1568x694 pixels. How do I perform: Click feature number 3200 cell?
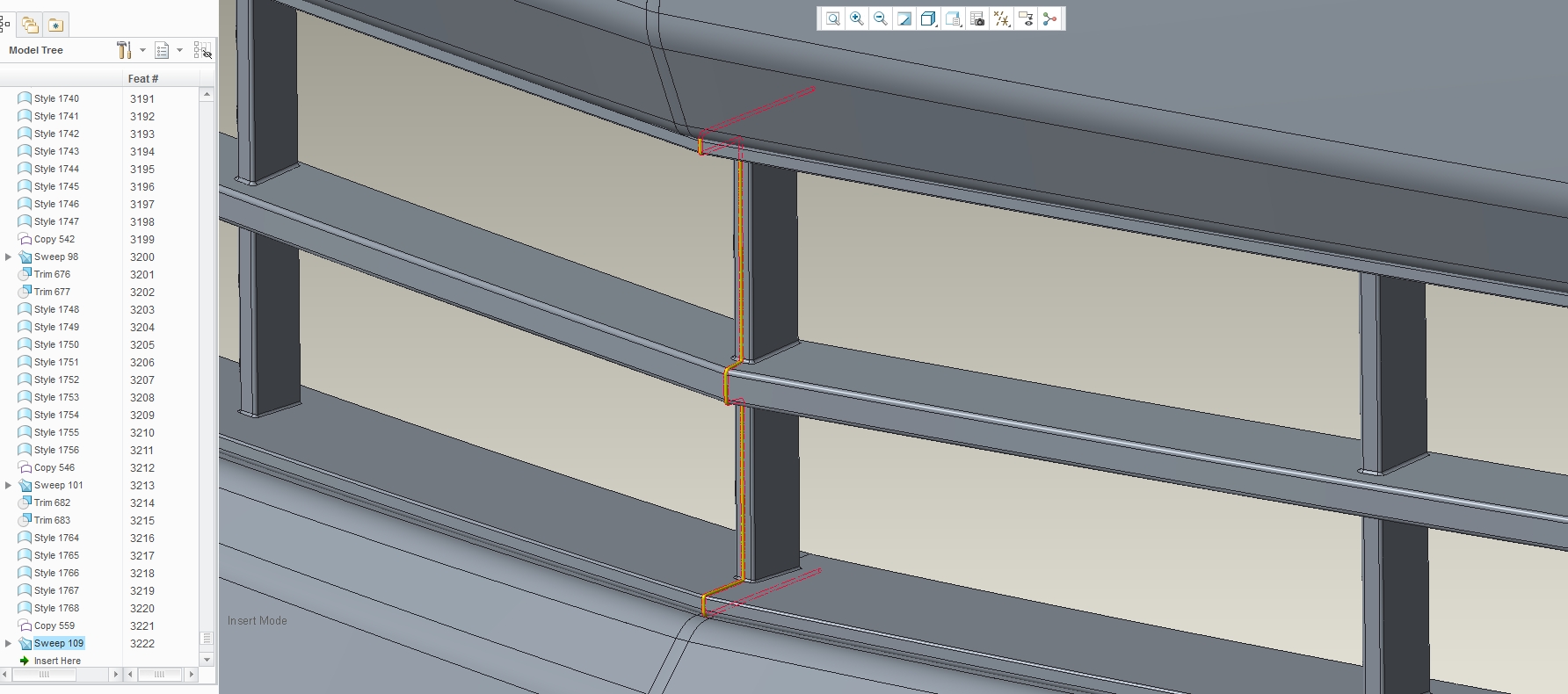point(142,257)
